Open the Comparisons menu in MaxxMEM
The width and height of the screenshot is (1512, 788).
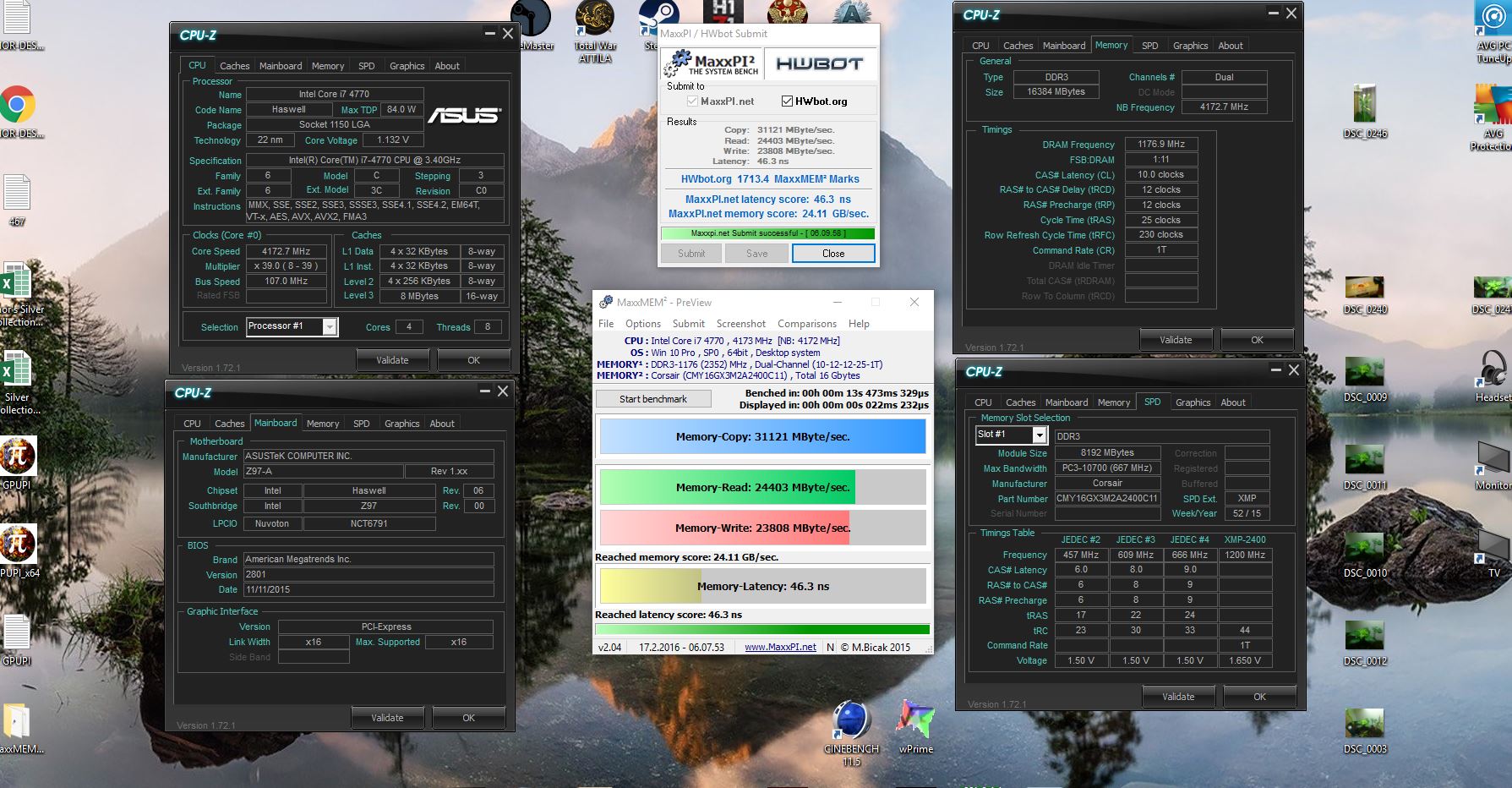pyautogui.click(x=807, y=324)
